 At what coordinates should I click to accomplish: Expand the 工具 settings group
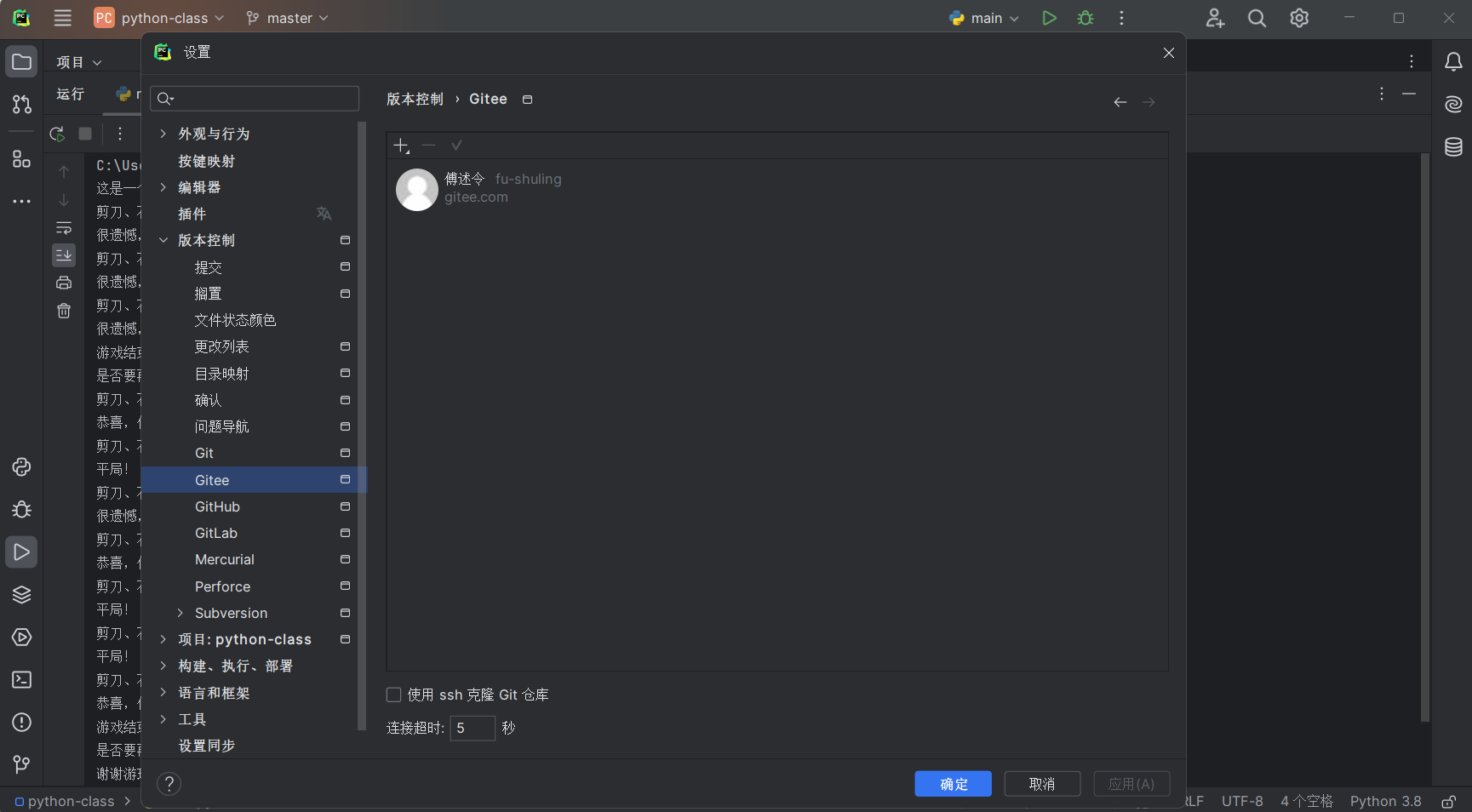[163, 719]
